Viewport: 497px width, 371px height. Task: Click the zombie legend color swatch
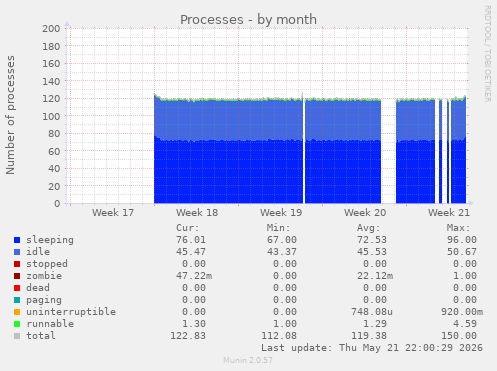17,276
